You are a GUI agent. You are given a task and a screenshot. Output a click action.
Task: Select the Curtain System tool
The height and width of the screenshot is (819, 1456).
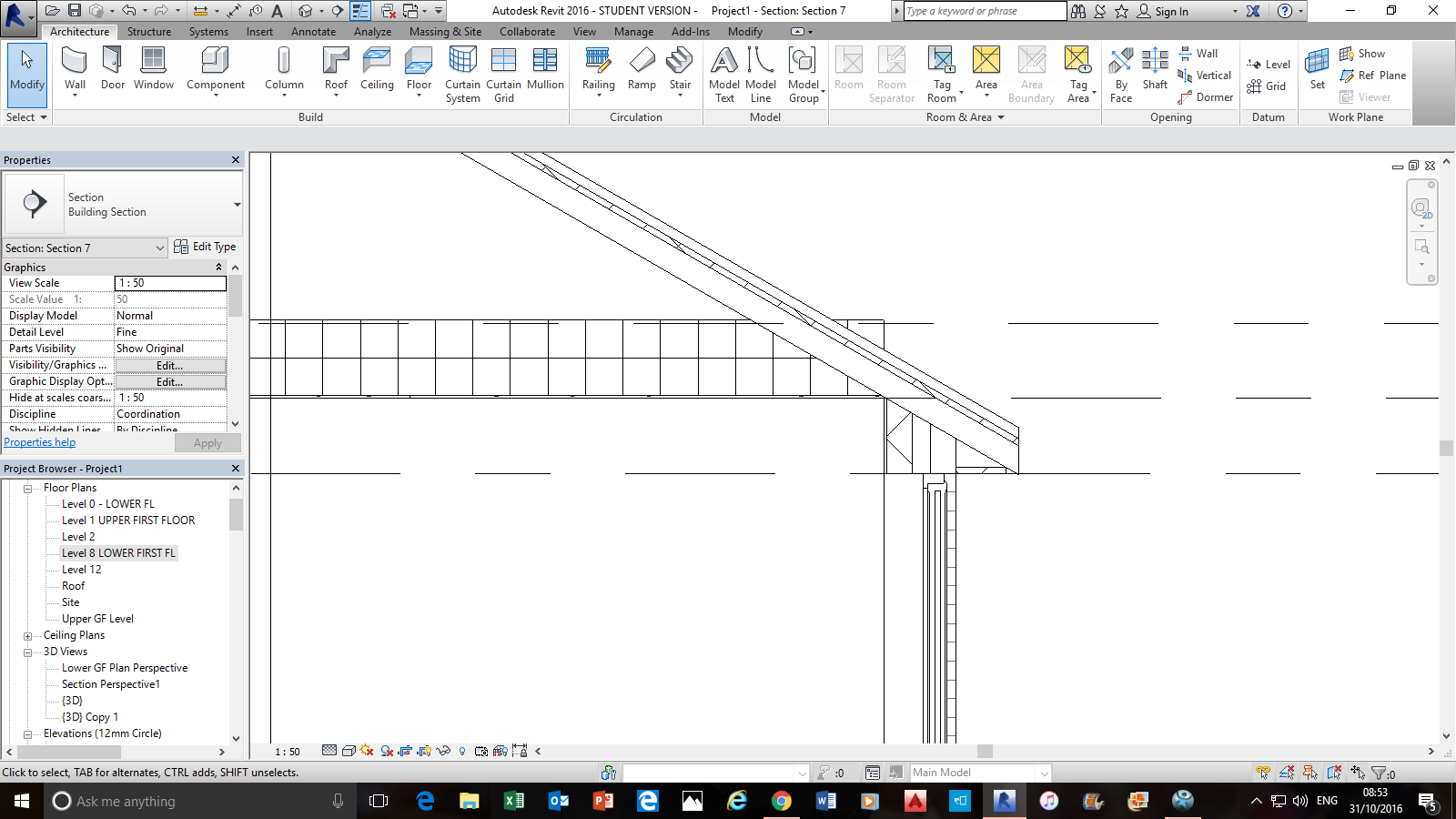pyautogui.click(x=462, y=75)
